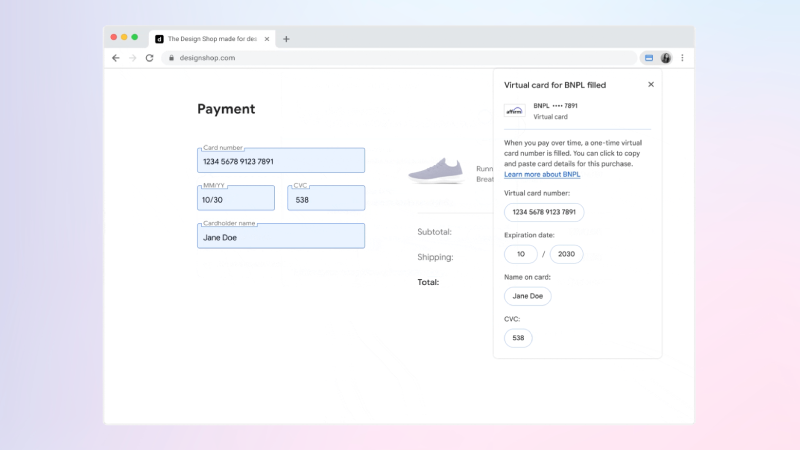
Task: Click the Affirm logo in the popup
Action: pyautogui.click(x=514, y=111)
